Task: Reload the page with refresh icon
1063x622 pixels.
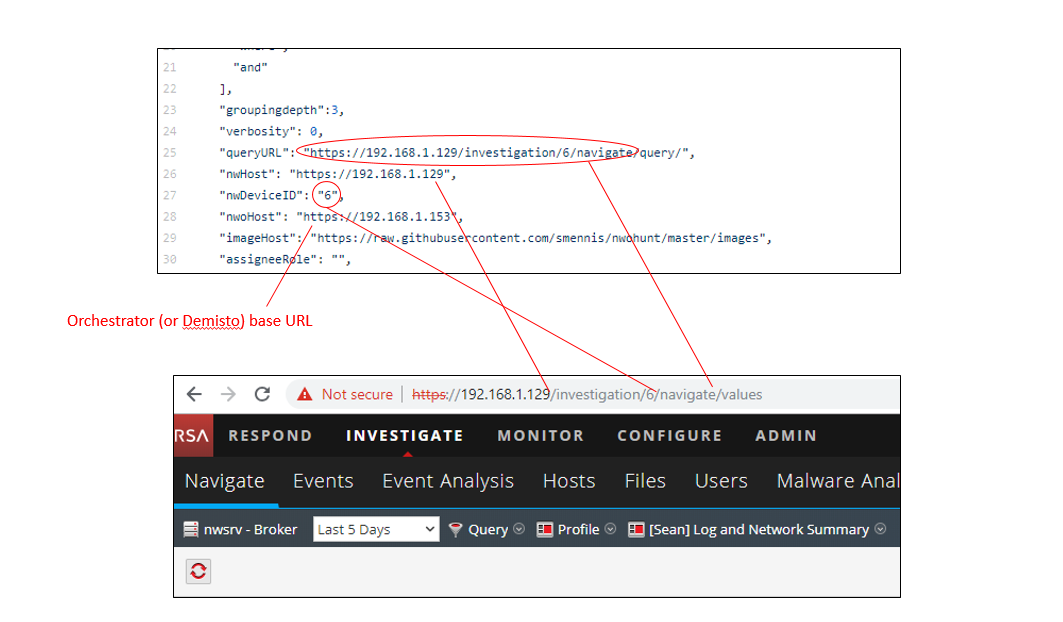Action: tap(262, 394)
